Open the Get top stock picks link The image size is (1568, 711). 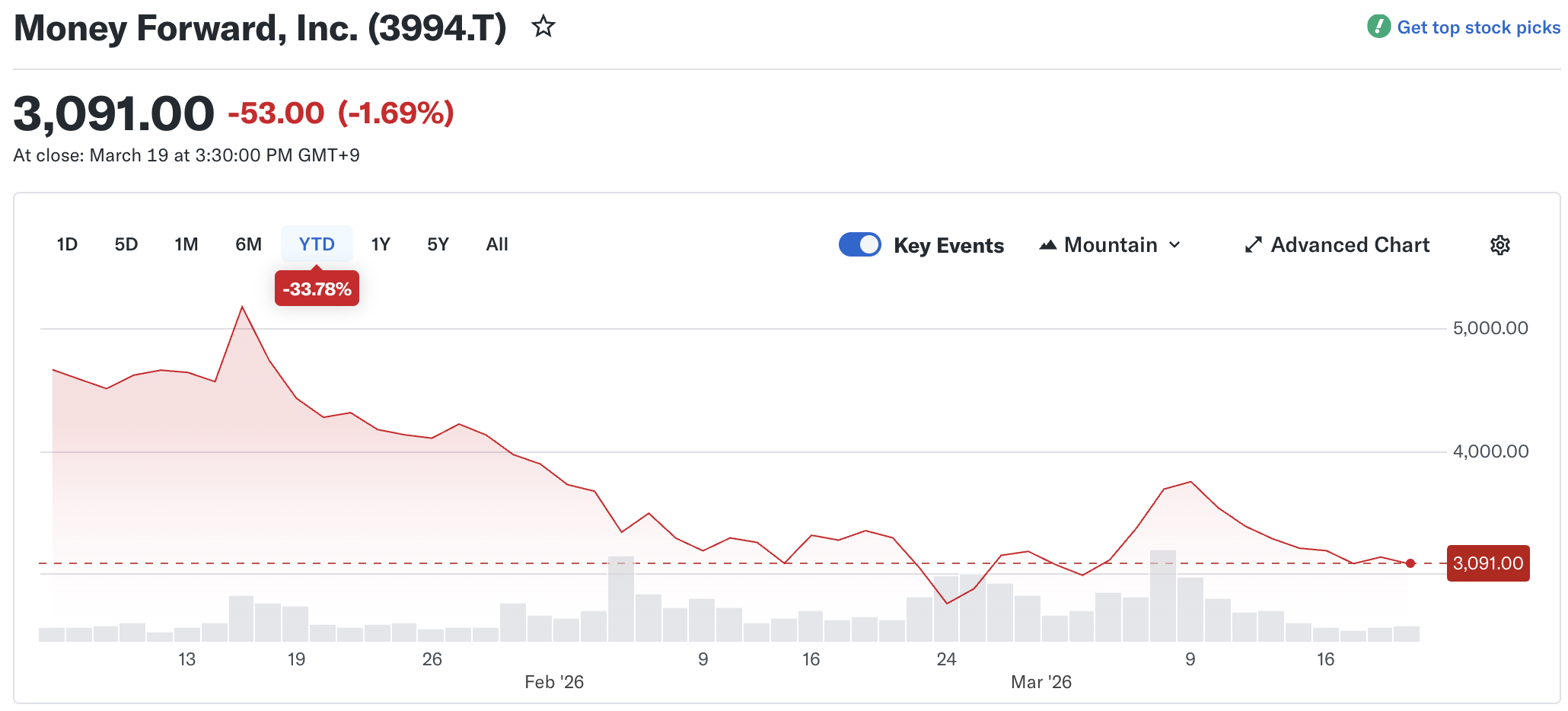1478,27
